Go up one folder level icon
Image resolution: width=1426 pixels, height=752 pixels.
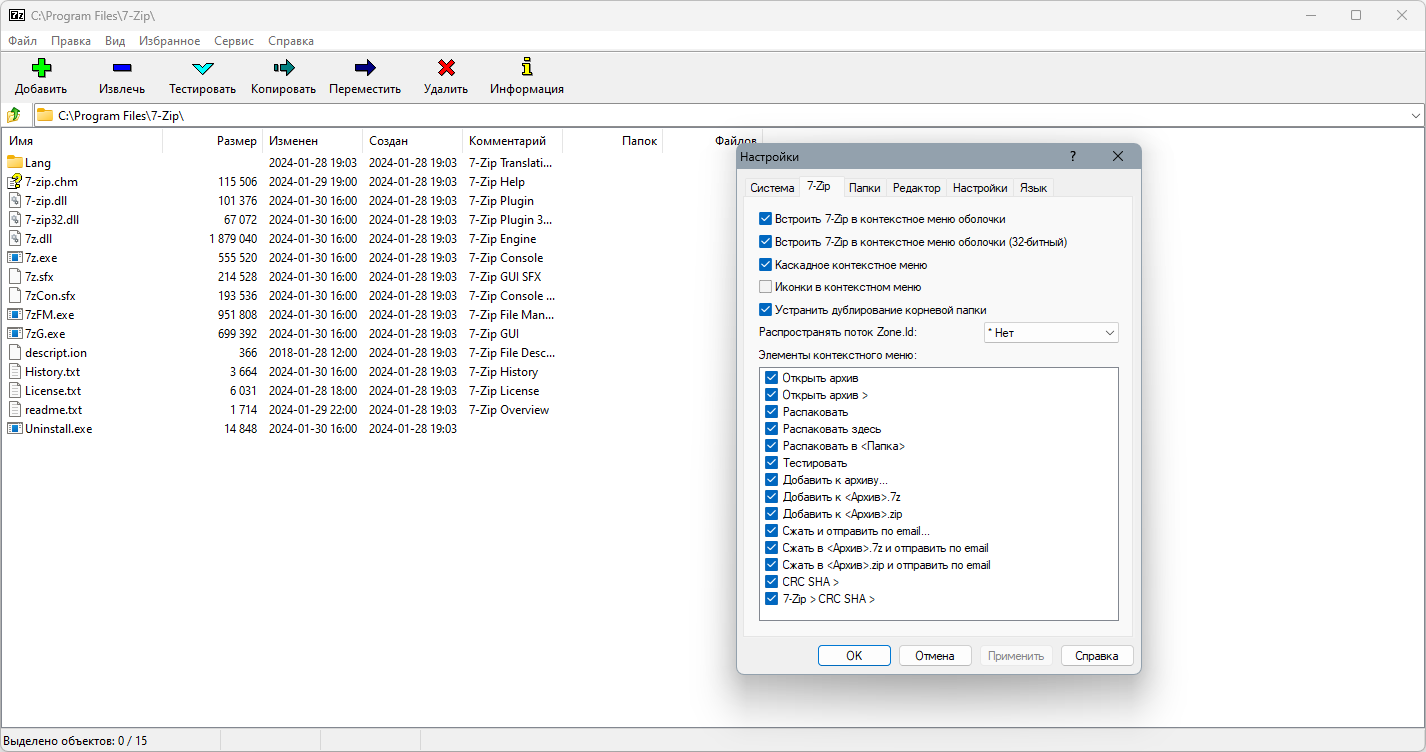[x=14, y=115]
